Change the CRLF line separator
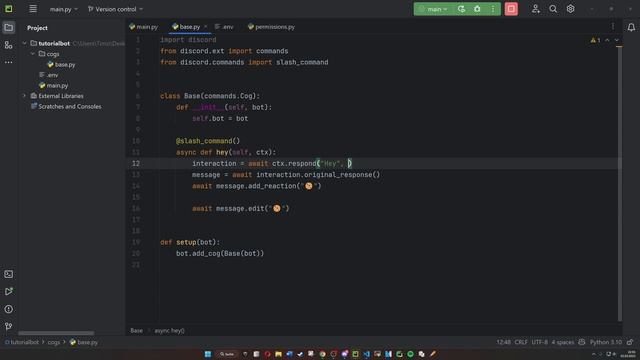Image resolution: width=640 pixels, height=360 pixels. coord(521,342)
